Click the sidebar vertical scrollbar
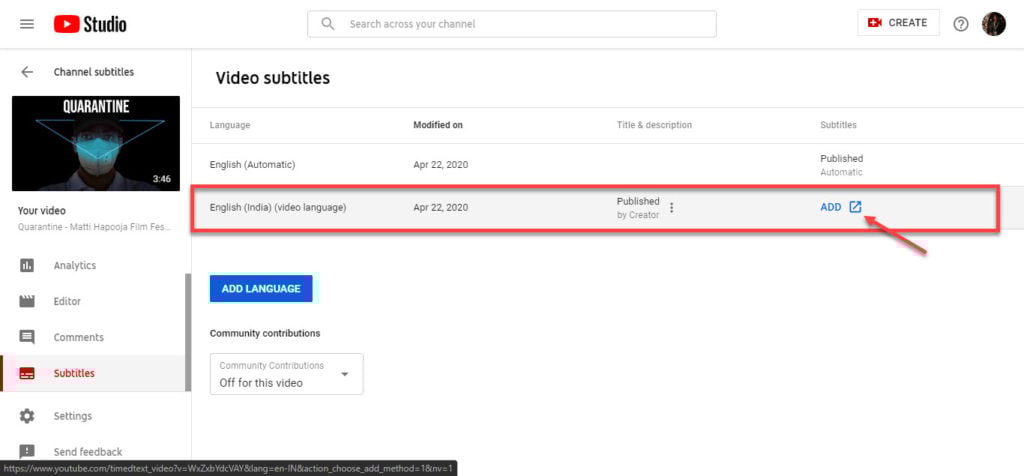This screenshot has height=476, width=1024. (x=188, y=332)
